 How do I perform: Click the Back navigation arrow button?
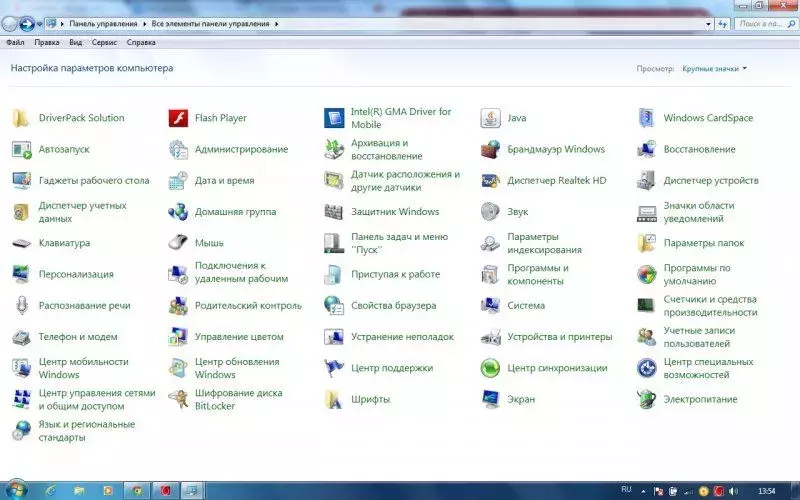pyautogui.click(x=9, y=23)
